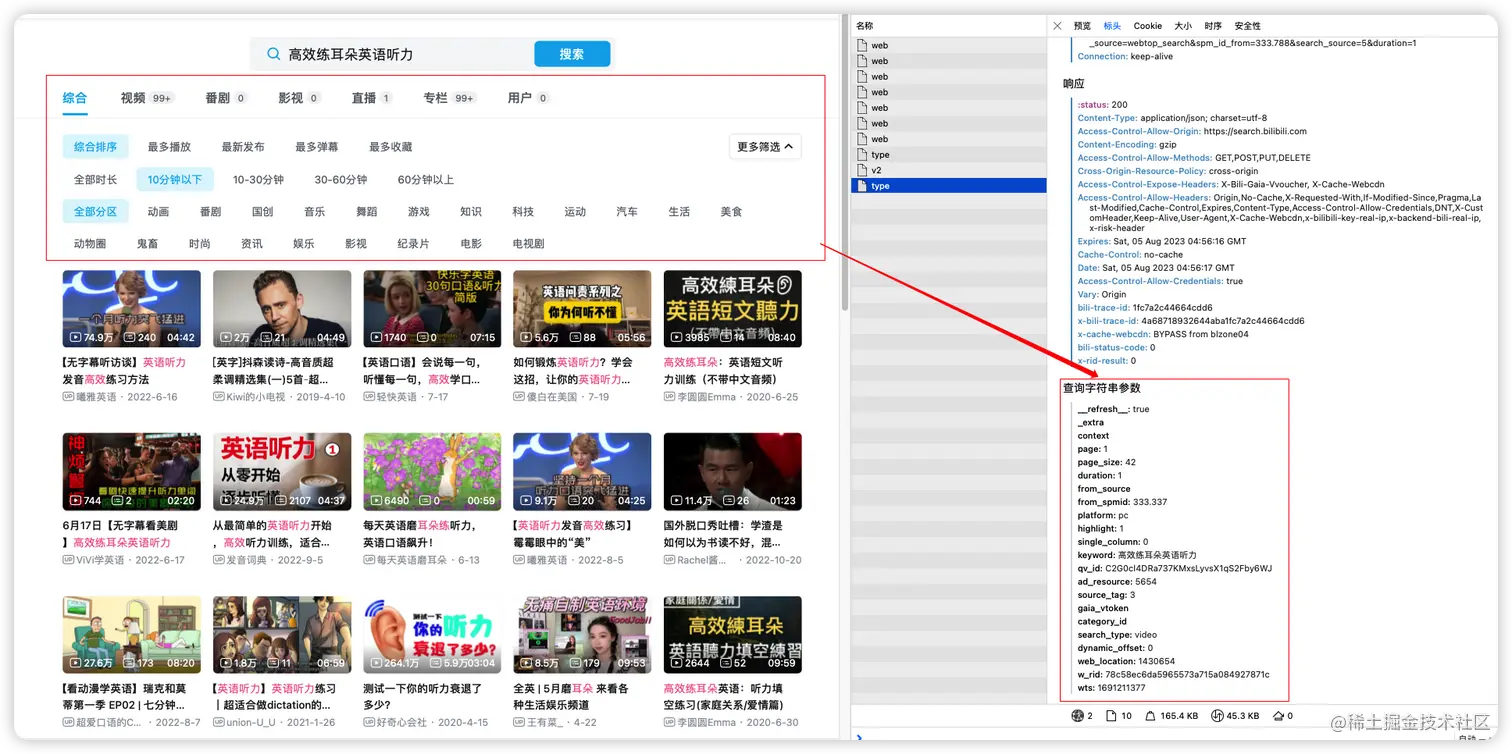The height and width of the screenshot is (754, 1512).
Task: Click keyword value 高效练耳朵英语听力 in query parameters
Action: 1157,555
